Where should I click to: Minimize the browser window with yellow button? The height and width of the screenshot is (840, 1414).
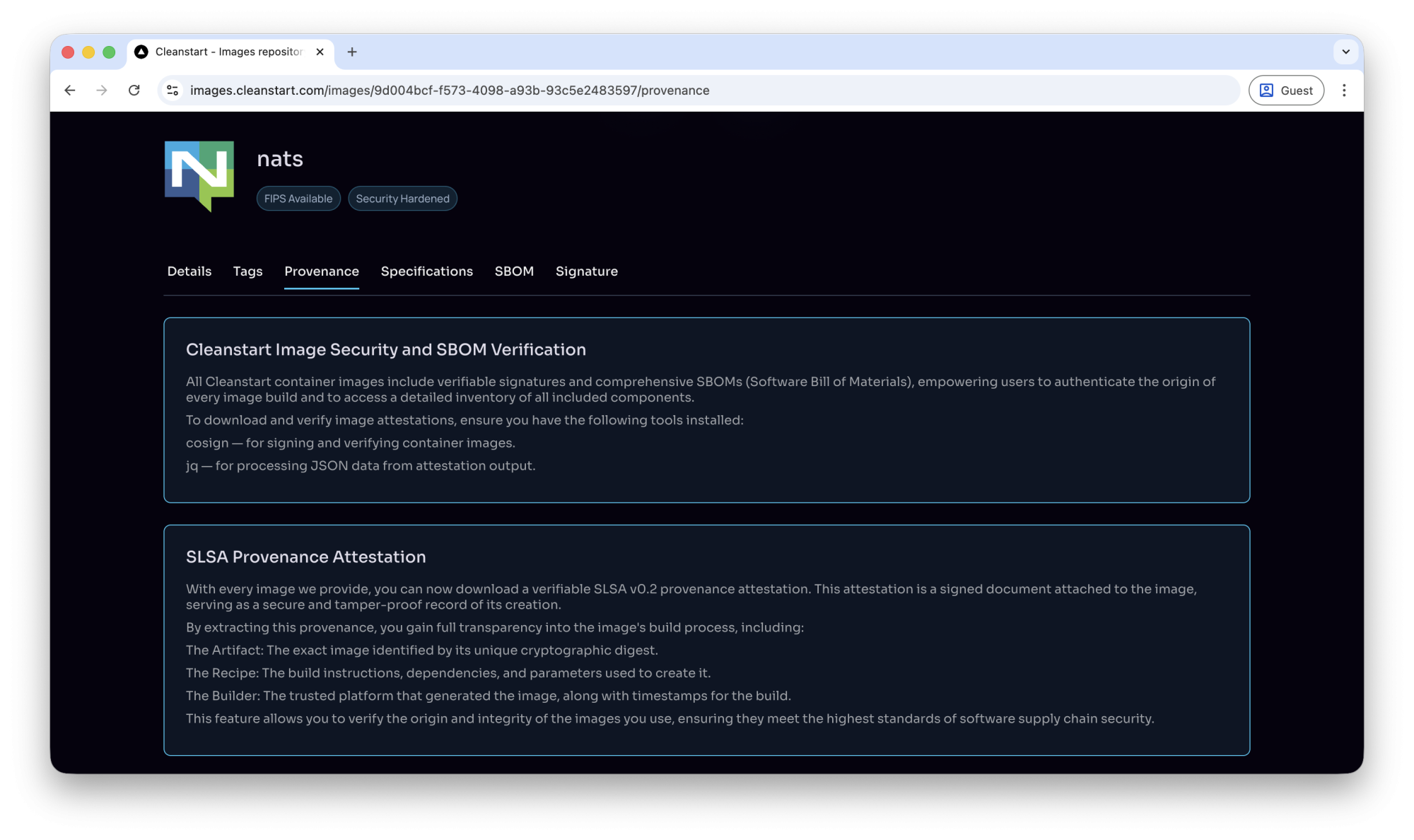pyautogui.click(x=88, y=52)
